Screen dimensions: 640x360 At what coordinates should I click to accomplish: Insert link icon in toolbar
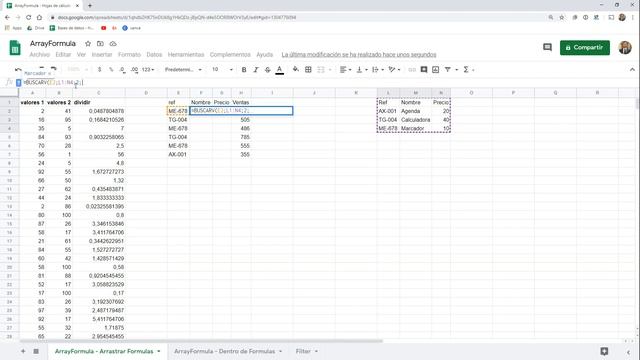[x=412, y=70]
